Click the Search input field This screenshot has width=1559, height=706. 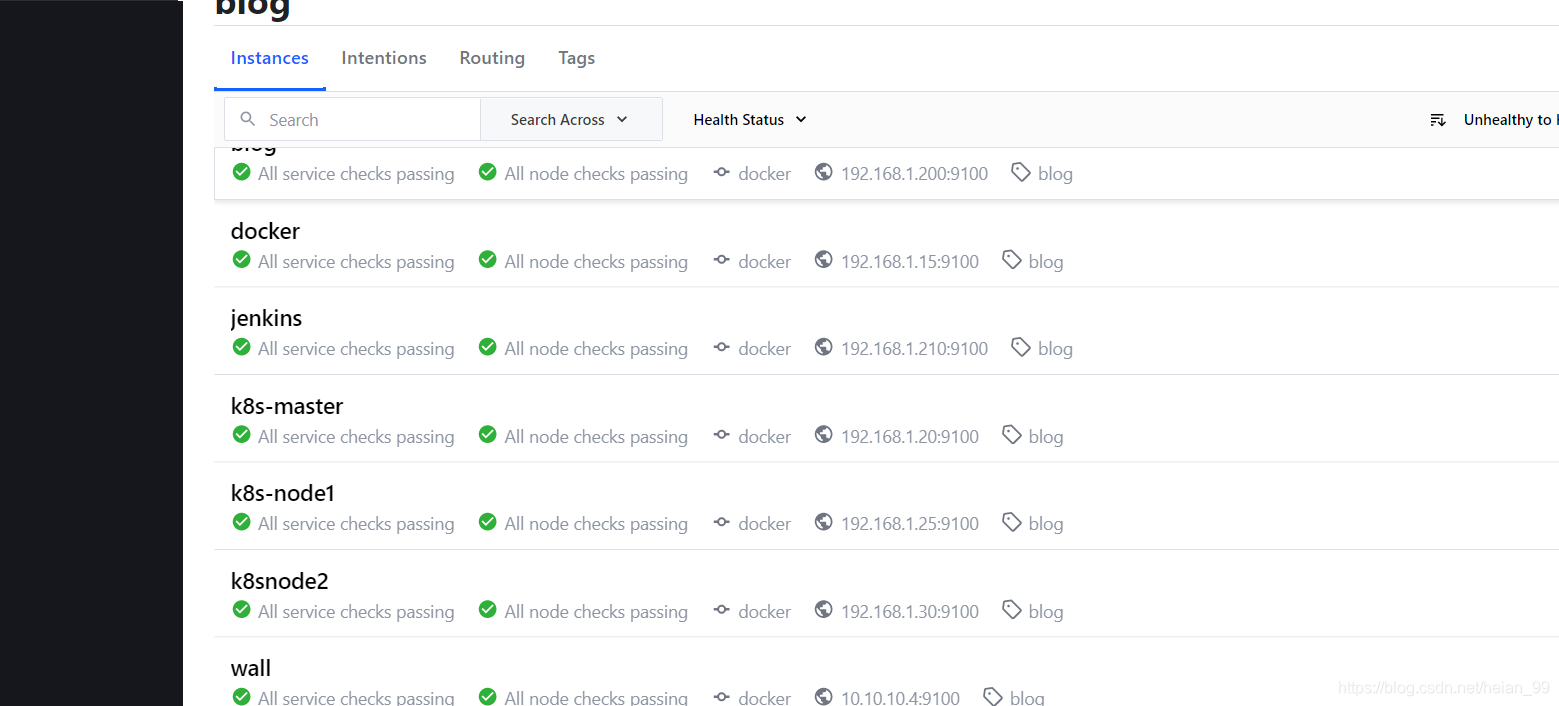point(352,119)
